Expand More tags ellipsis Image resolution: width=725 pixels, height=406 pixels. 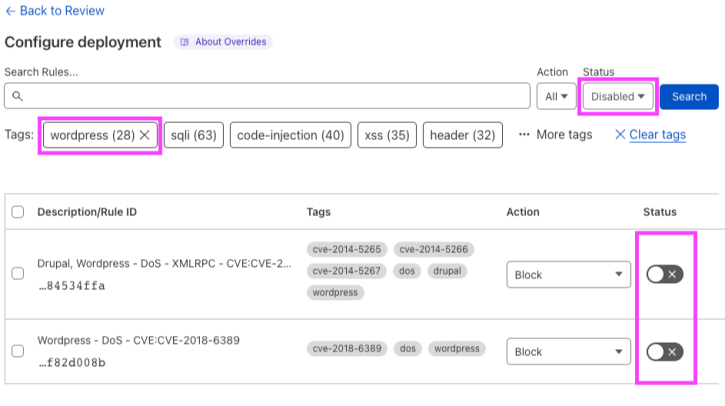[x=554, y=135]
